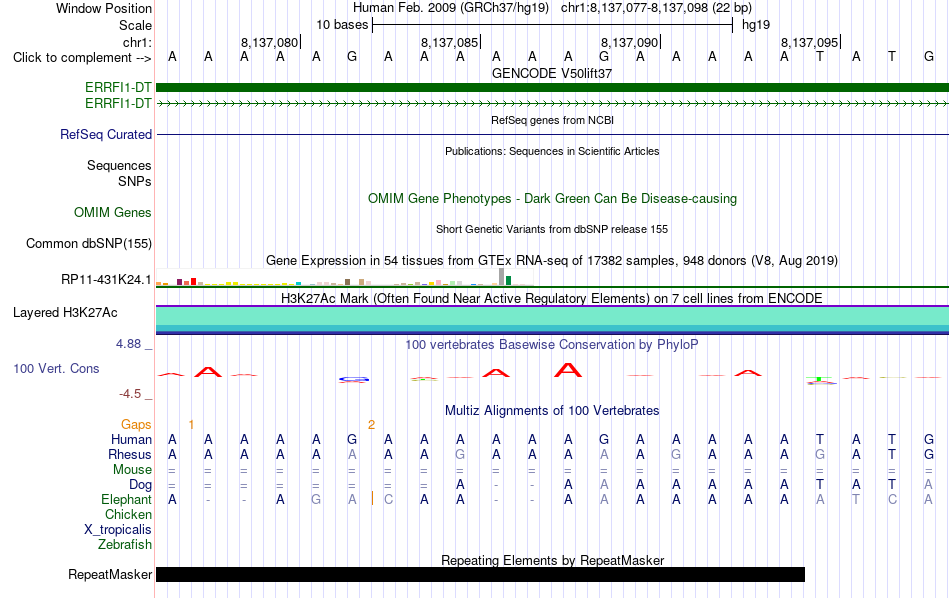Click the Rhesus species label

(130, 455)
